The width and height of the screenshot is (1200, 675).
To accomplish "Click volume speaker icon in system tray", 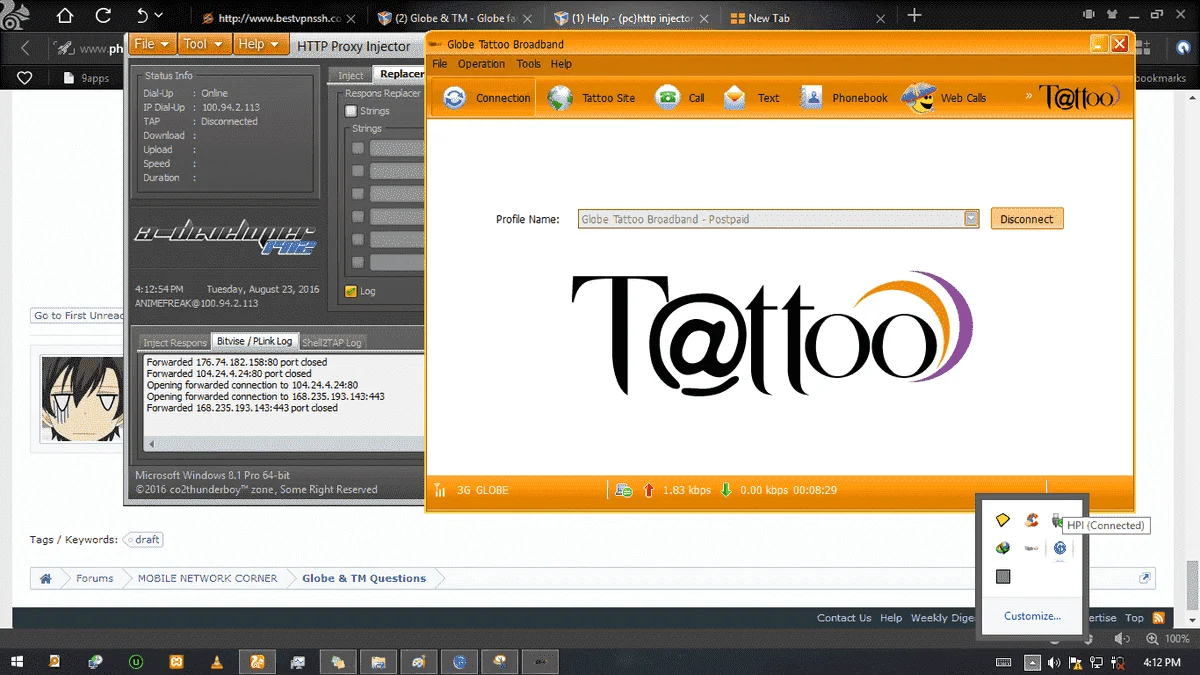I will pos(1054,662).
